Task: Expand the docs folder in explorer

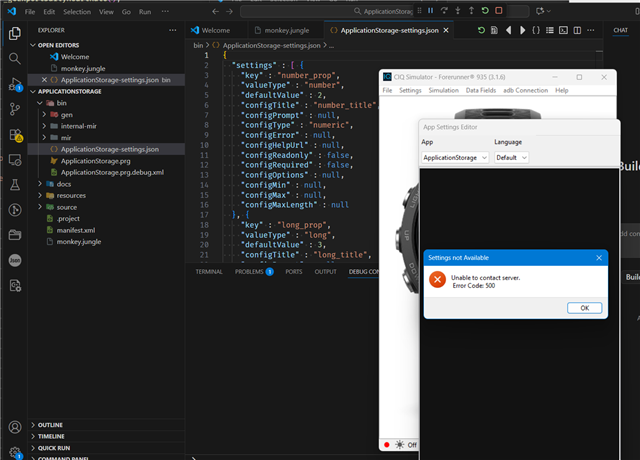Action: pyautogui.click(x=66, y=184)
